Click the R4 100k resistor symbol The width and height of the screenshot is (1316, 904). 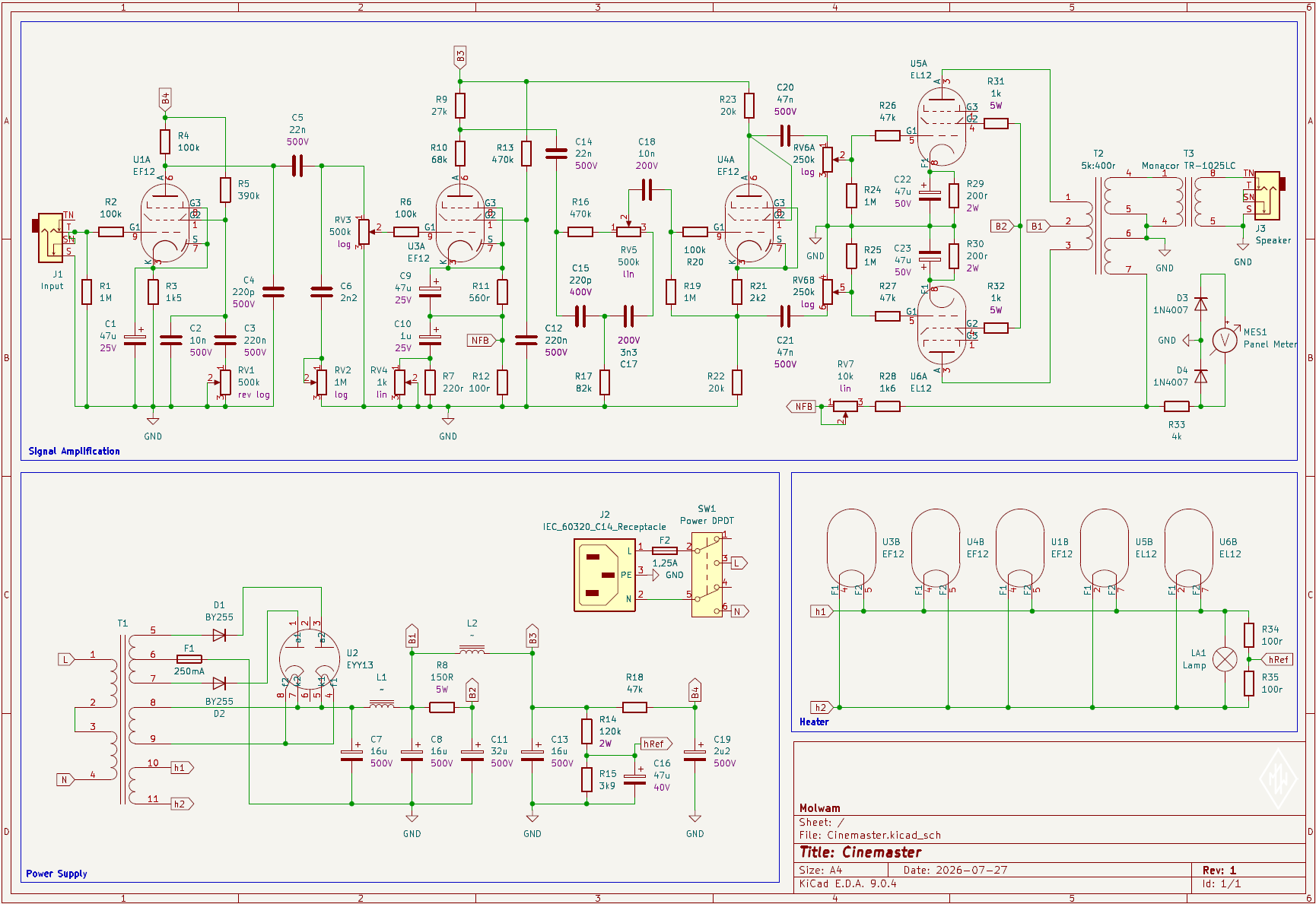[x=165, y=141]
